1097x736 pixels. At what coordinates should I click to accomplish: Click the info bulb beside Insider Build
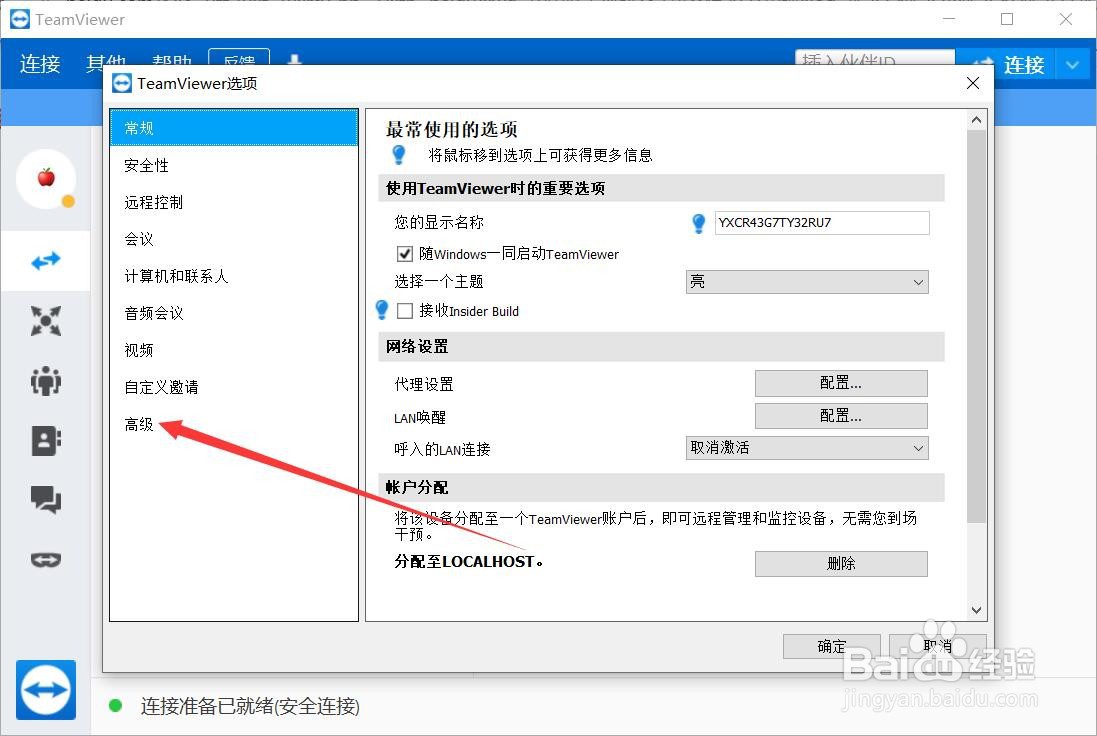point(381,310)
